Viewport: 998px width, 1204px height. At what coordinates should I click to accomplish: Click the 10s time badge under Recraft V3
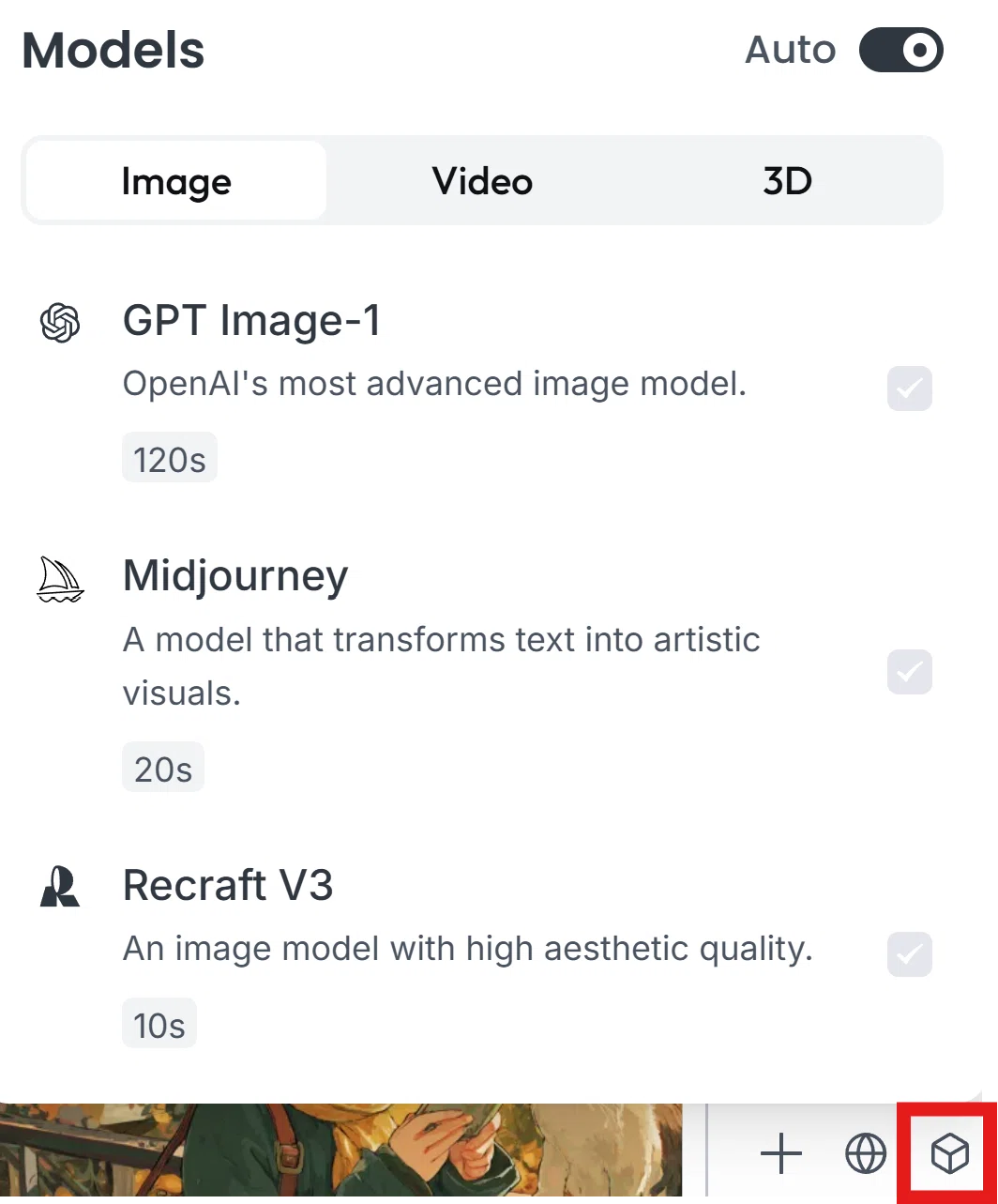(159, 1024)
